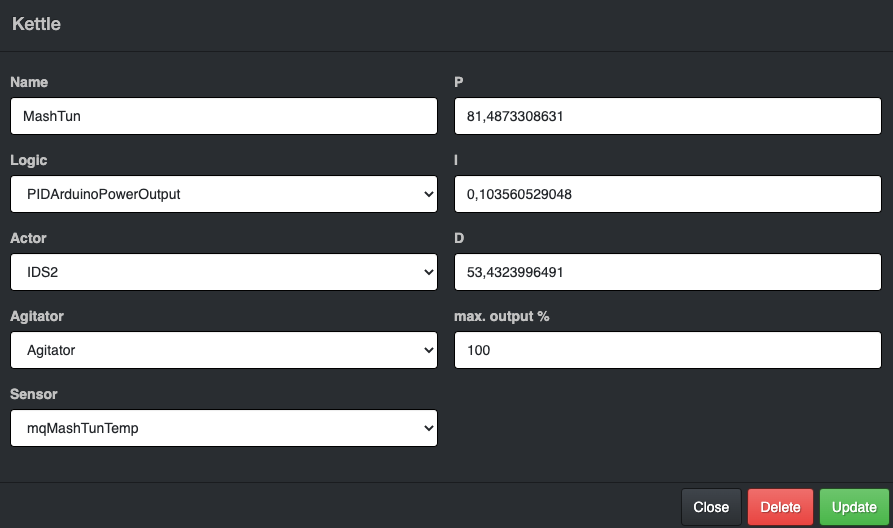This screenshot has width=893, height=528.
Task: Click the Kettle dialog title
Action: coord(36,24)
